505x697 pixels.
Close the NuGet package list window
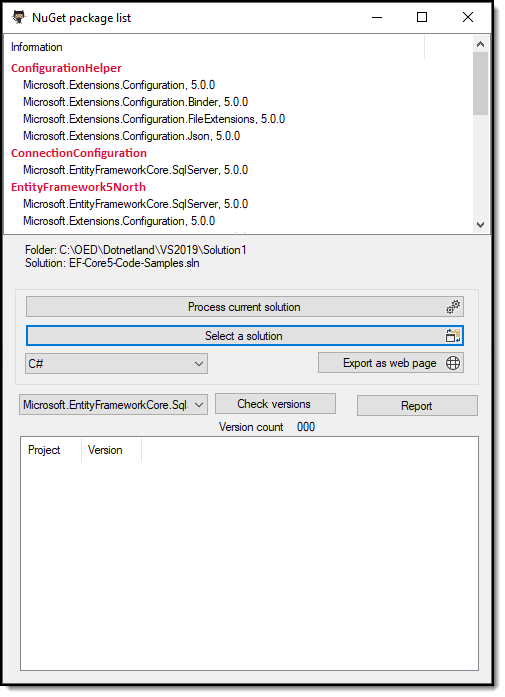[468, 17]
